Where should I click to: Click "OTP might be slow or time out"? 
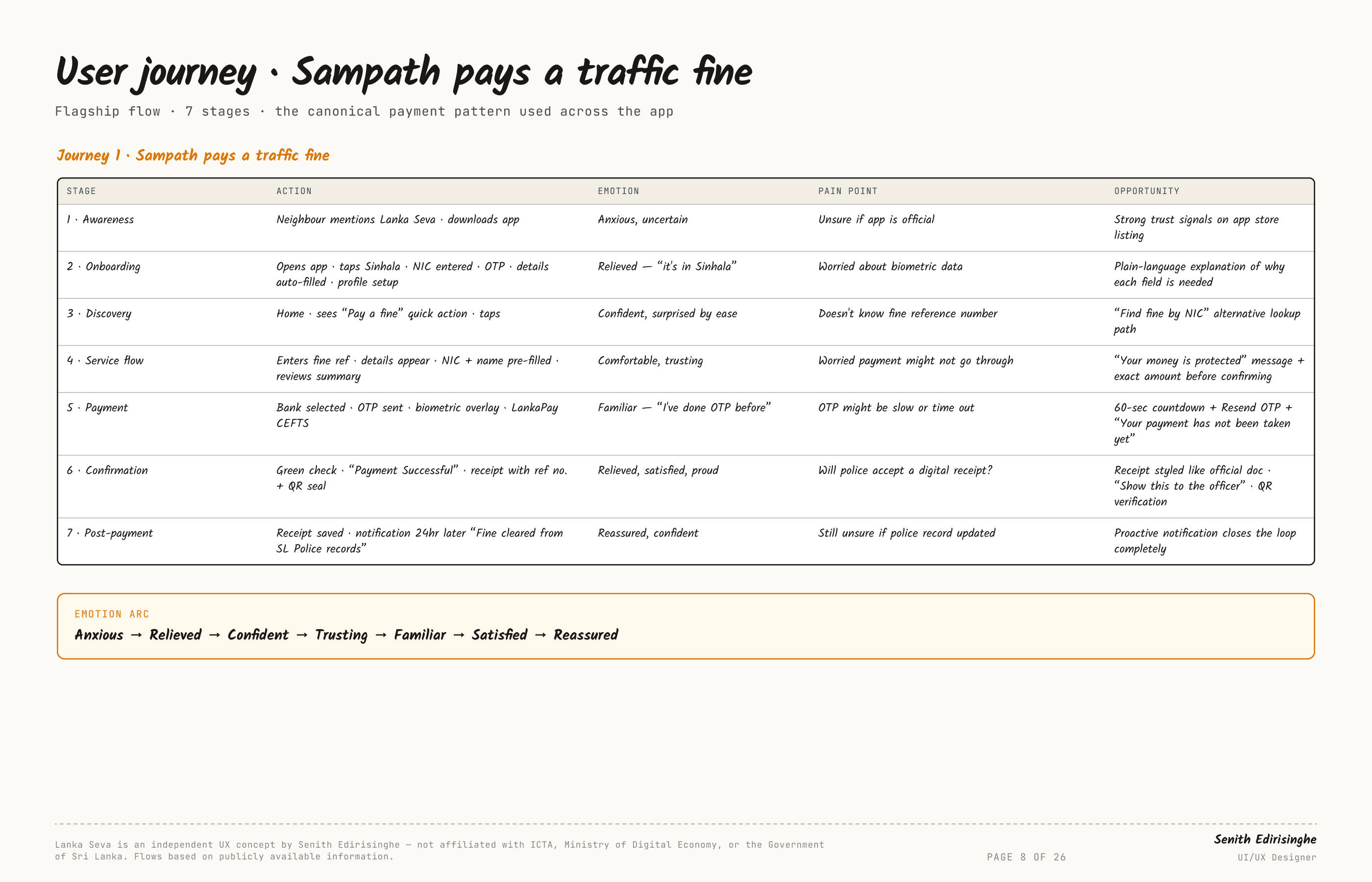896,407
